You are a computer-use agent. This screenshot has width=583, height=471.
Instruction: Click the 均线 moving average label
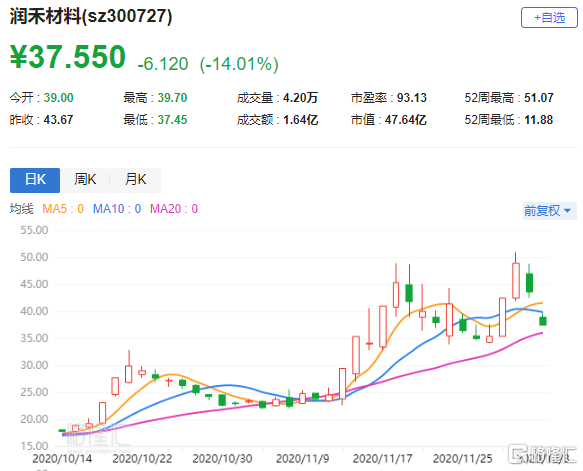coord(22,209)
